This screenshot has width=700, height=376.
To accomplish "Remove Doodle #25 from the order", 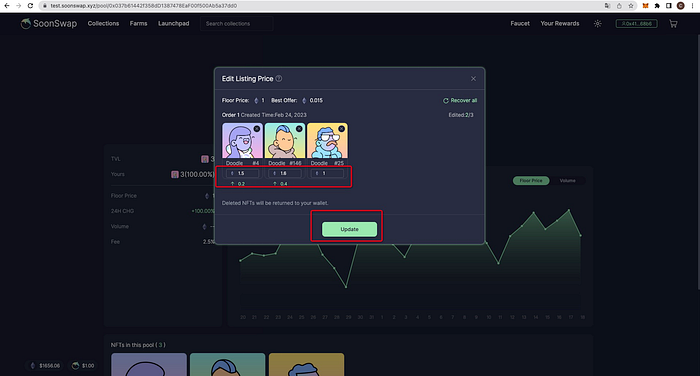I will (342, 129).
